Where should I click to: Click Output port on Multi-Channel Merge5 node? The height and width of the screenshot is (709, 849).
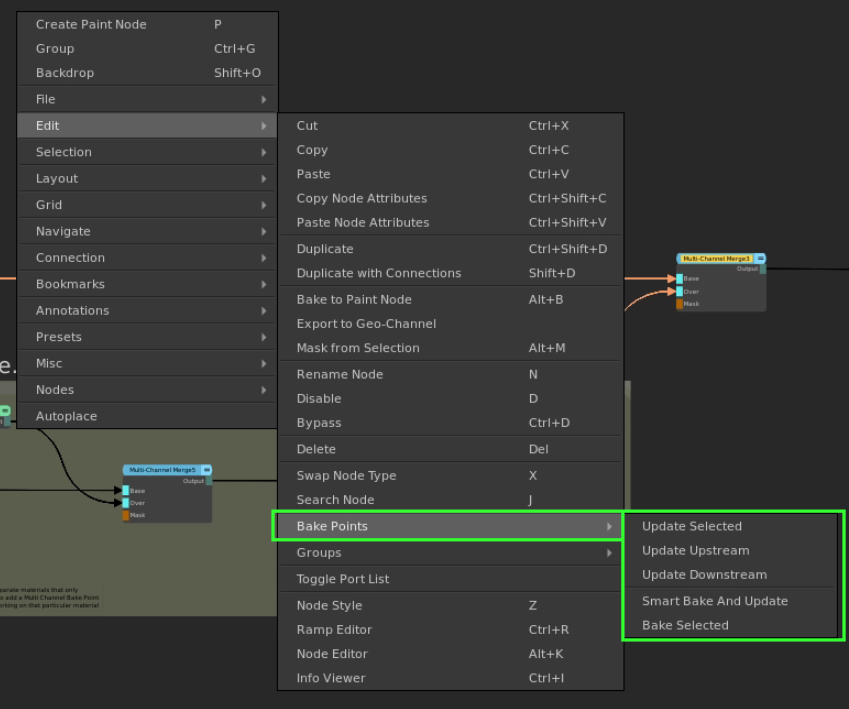[208, 481]
